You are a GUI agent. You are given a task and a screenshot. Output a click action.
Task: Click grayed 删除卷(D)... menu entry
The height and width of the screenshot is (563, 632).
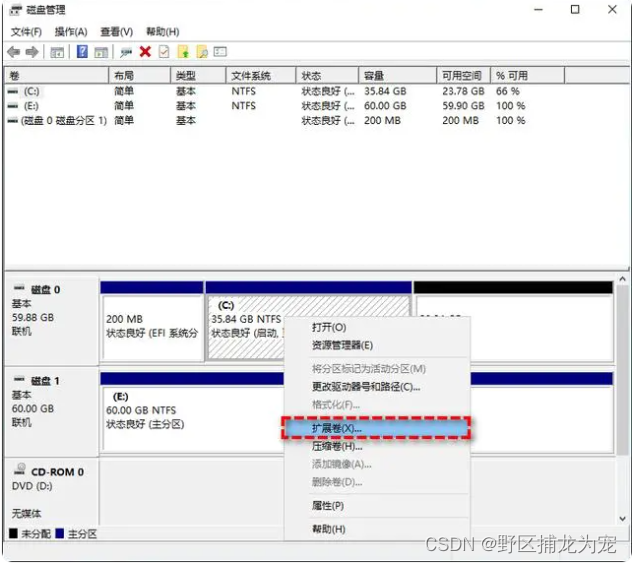coord(377,482)
